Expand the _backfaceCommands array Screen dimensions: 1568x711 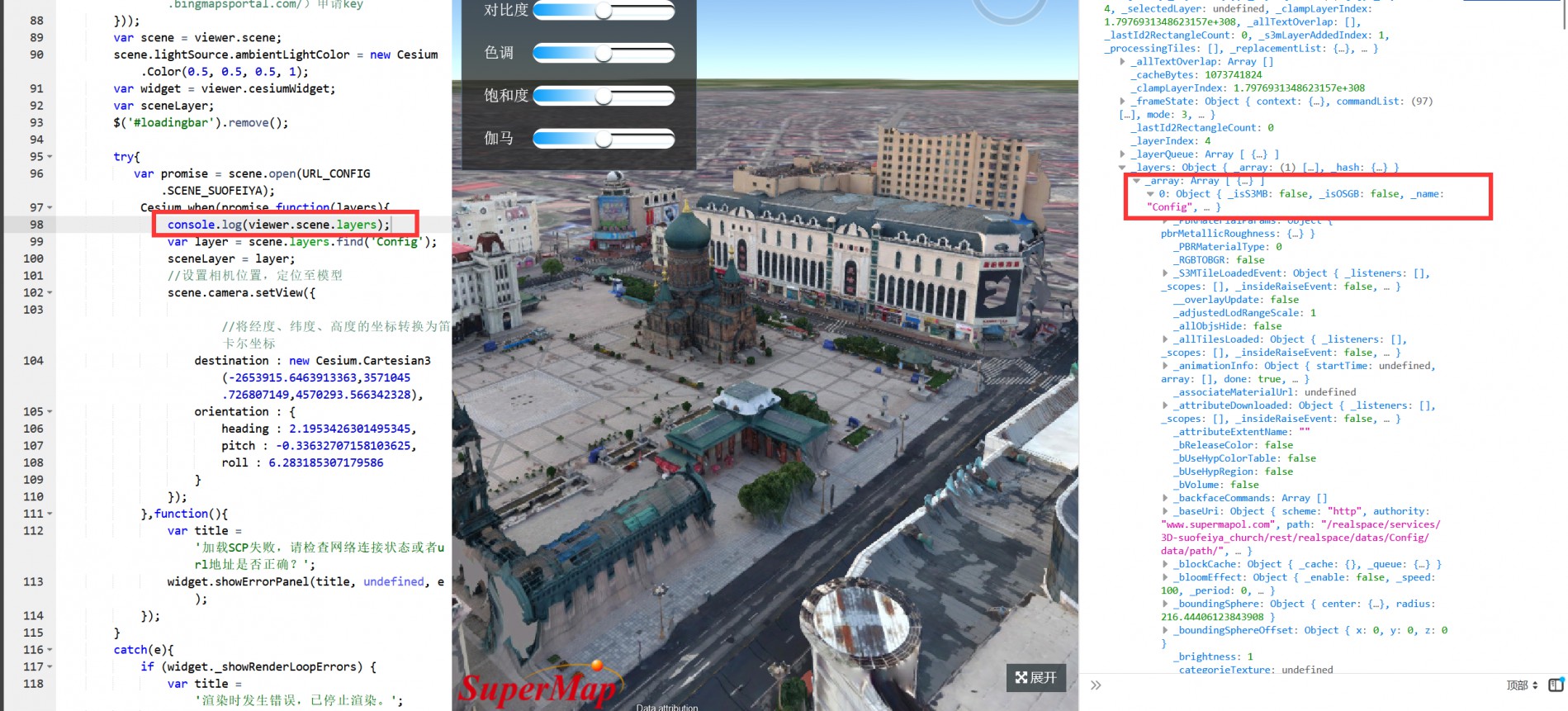point(1165,498)
